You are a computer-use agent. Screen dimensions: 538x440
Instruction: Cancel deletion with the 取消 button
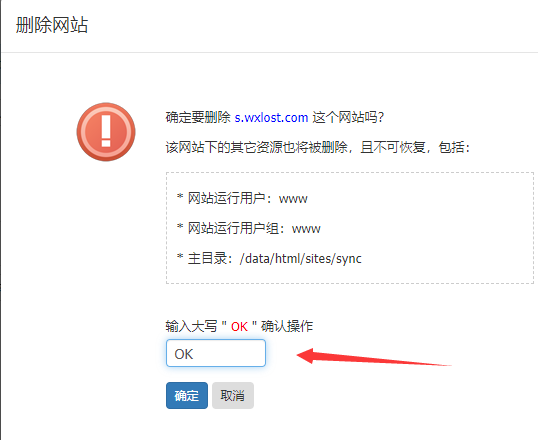coord(233,395)
